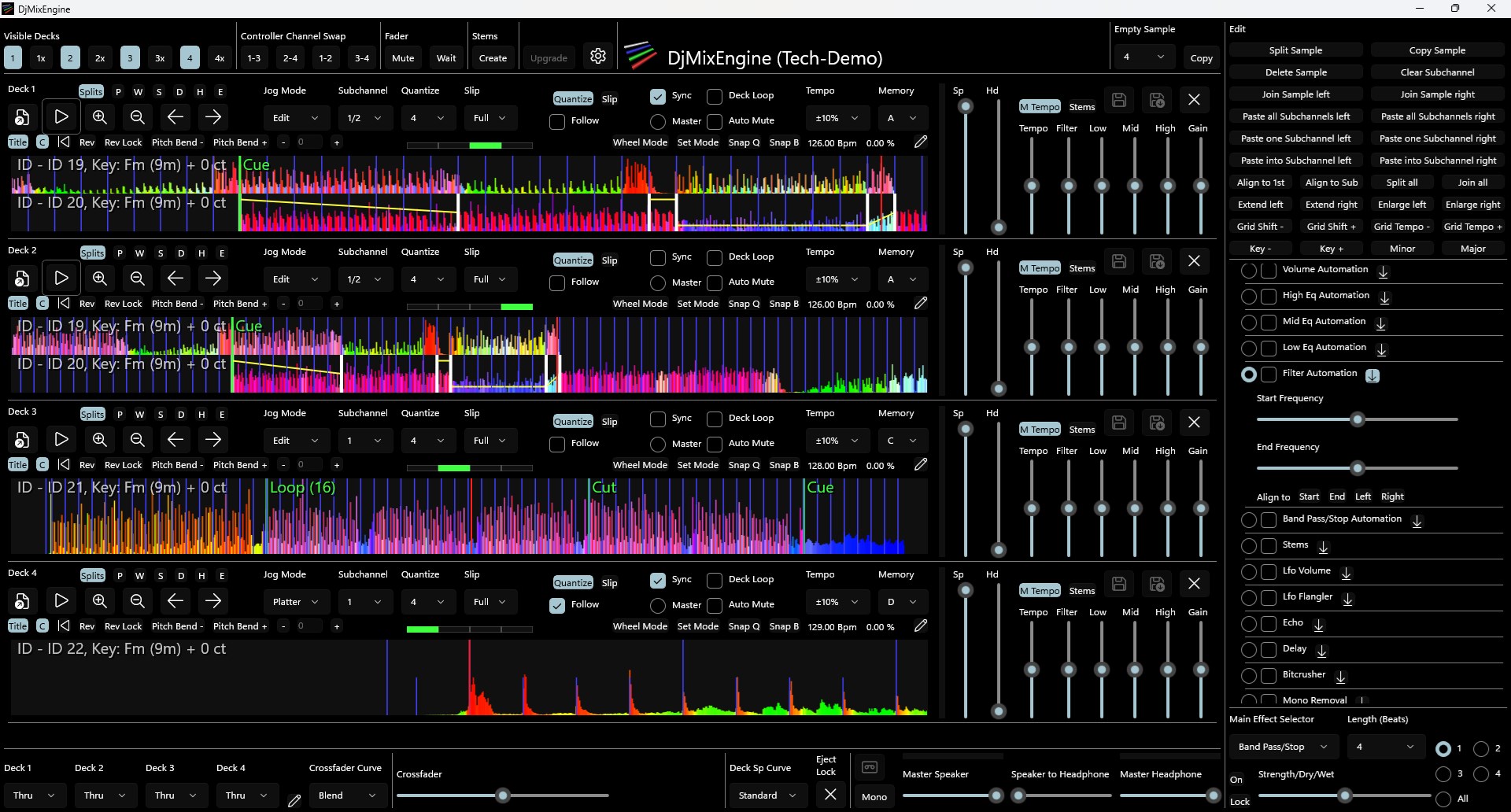
Task: Toggle Auto Mute on Deck 4
Action: click(715, 604)
